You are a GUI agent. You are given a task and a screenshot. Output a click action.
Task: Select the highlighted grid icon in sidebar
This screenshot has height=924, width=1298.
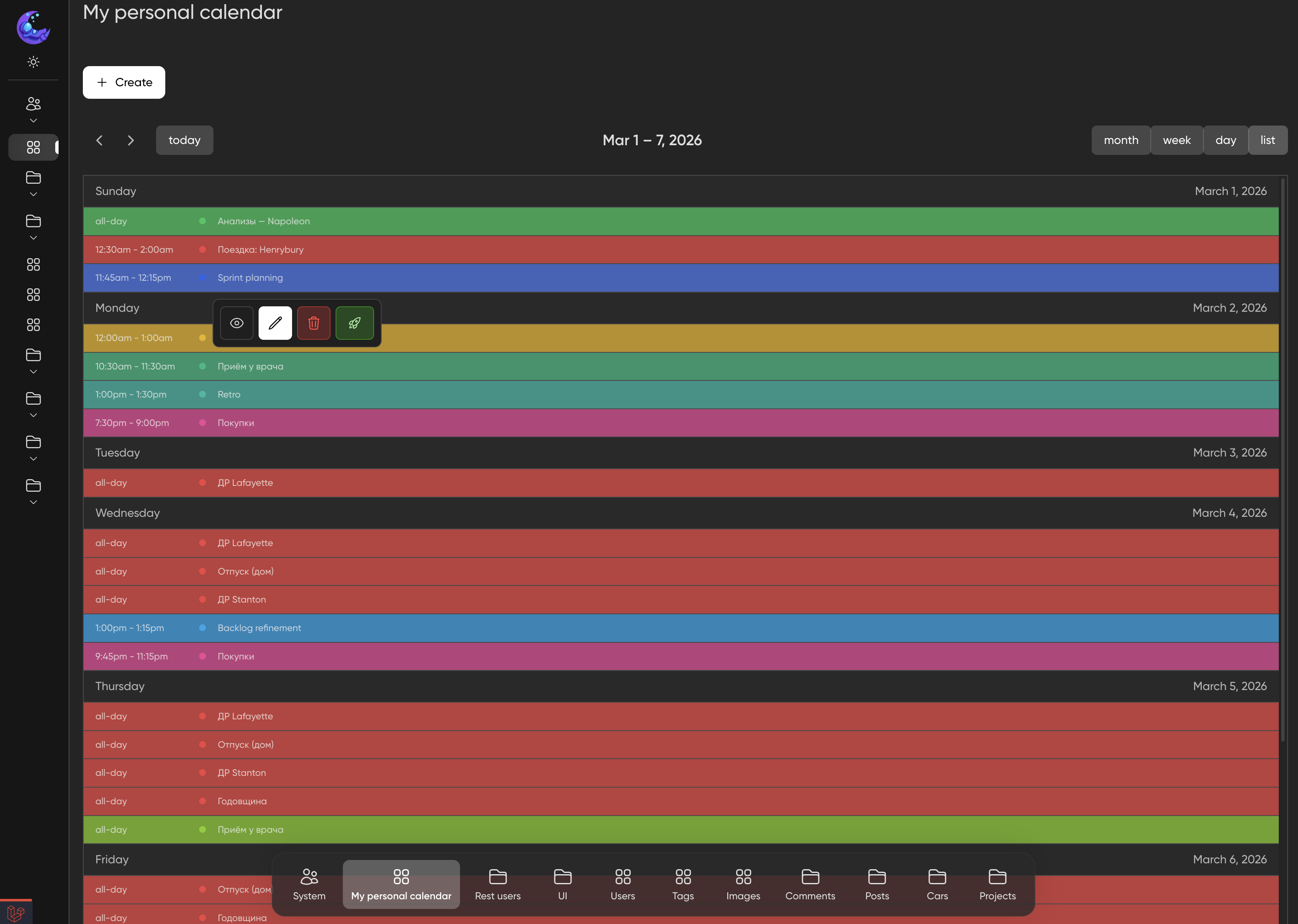[x=33, y=147]
